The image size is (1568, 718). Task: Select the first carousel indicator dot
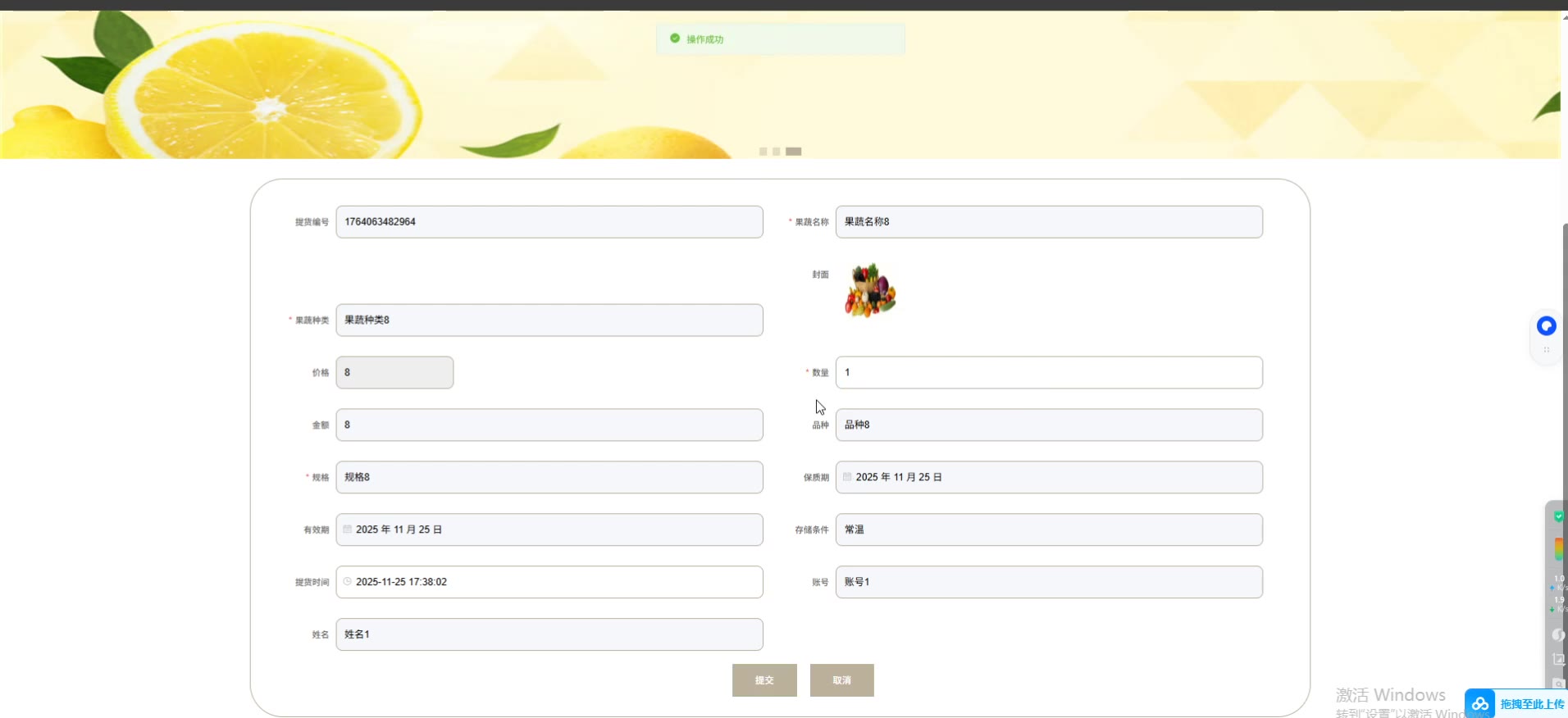[x=763, y=152]
